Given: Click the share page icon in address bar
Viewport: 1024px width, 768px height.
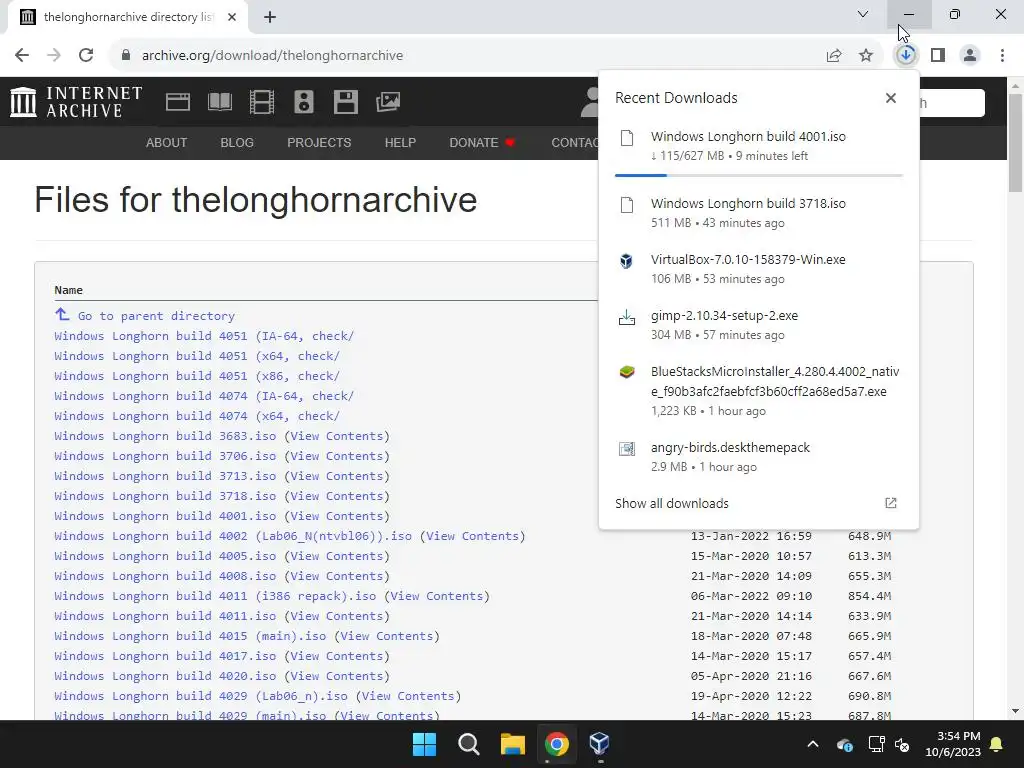Looking at the screenshot, I should pos(833,56).
